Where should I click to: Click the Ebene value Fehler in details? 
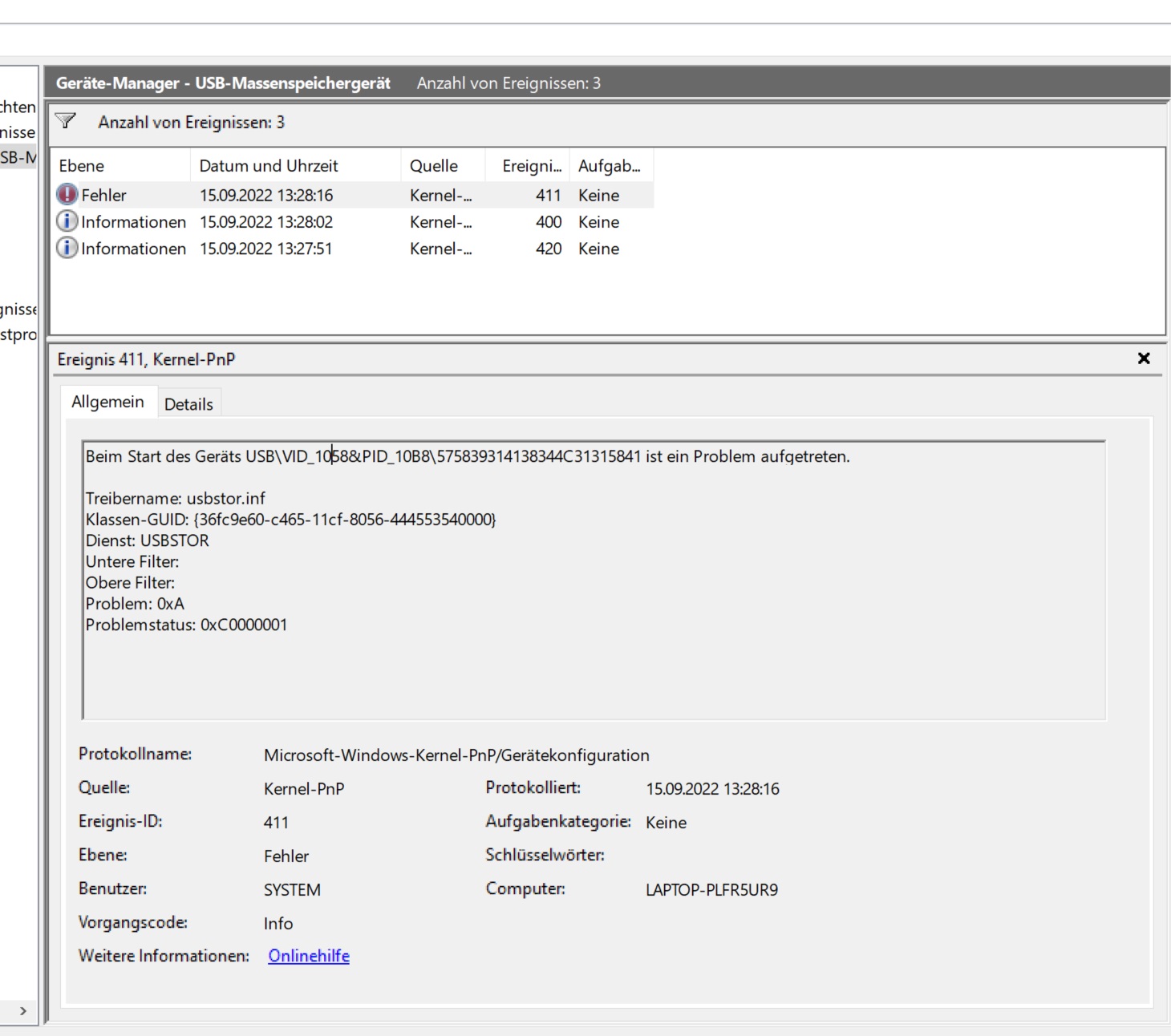[x=286, y=856]
